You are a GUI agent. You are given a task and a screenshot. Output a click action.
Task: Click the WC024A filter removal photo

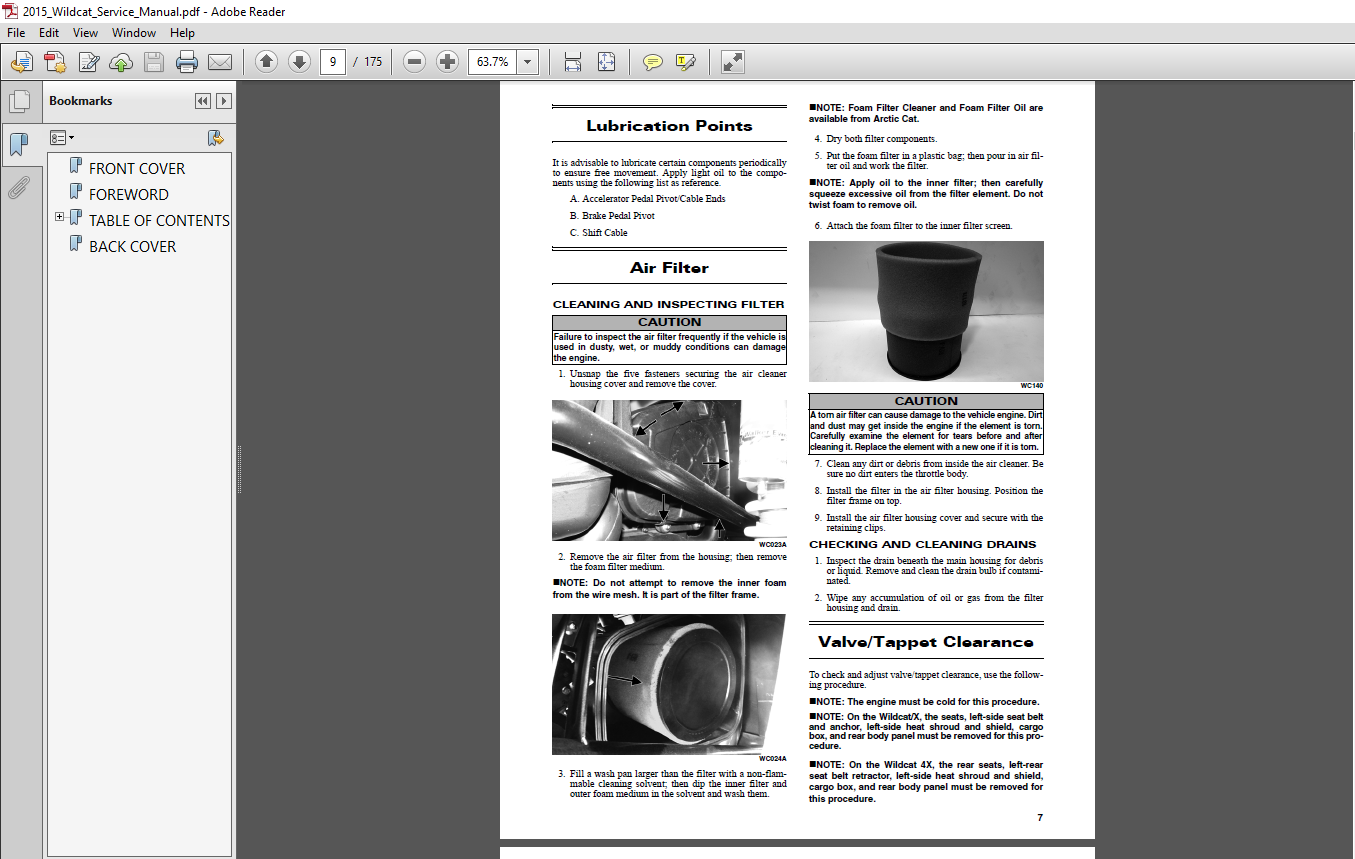pos(669,684)
